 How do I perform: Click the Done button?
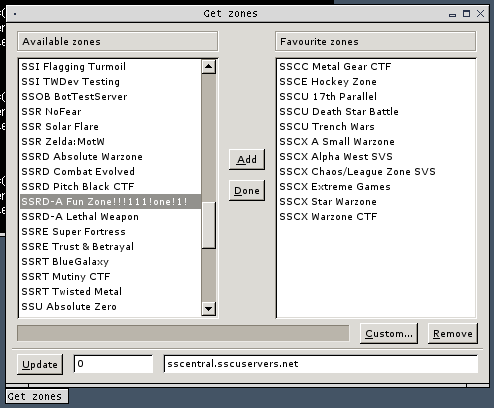pyautogui.click(x=247, y=190)
